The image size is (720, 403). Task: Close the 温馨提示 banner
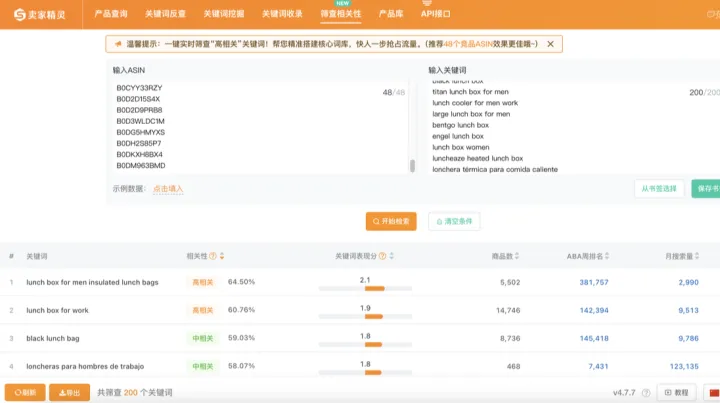point(550,44)
